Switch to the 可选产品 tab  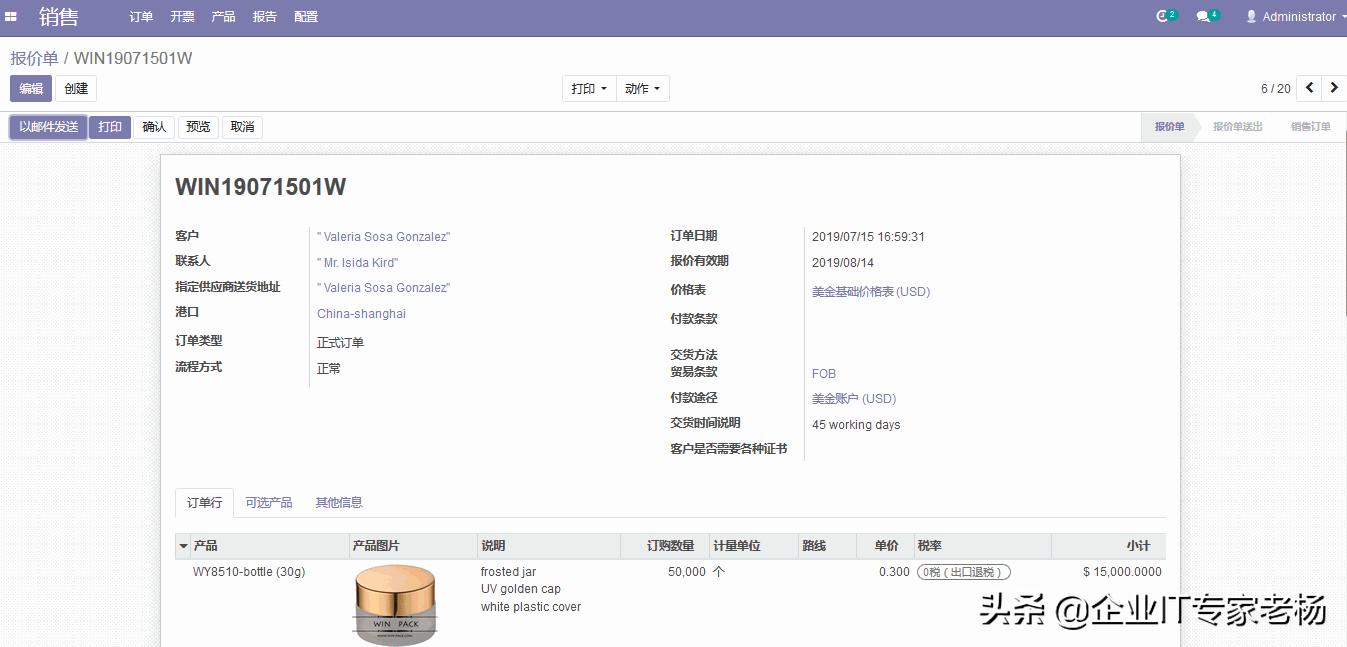(x=269, y=502)
